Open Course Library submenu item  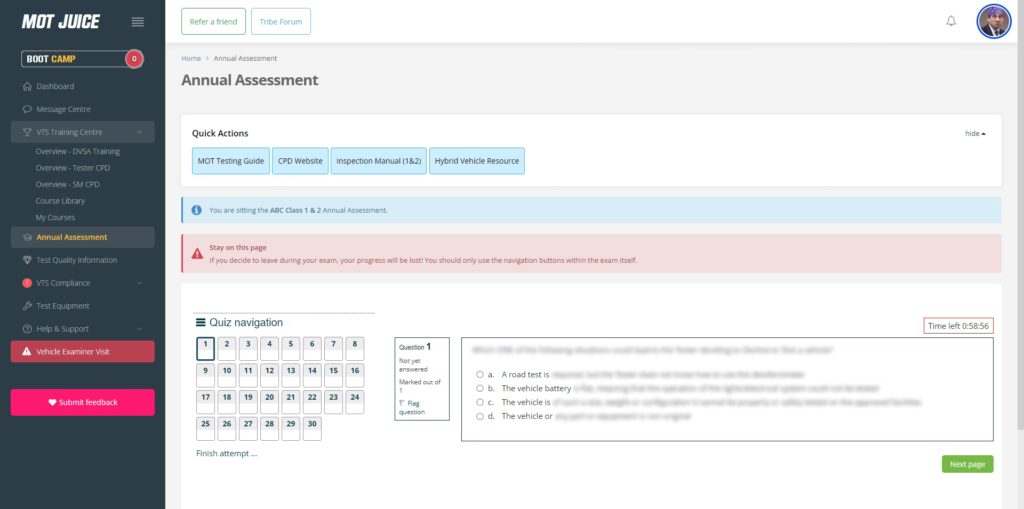coord(60,201)
